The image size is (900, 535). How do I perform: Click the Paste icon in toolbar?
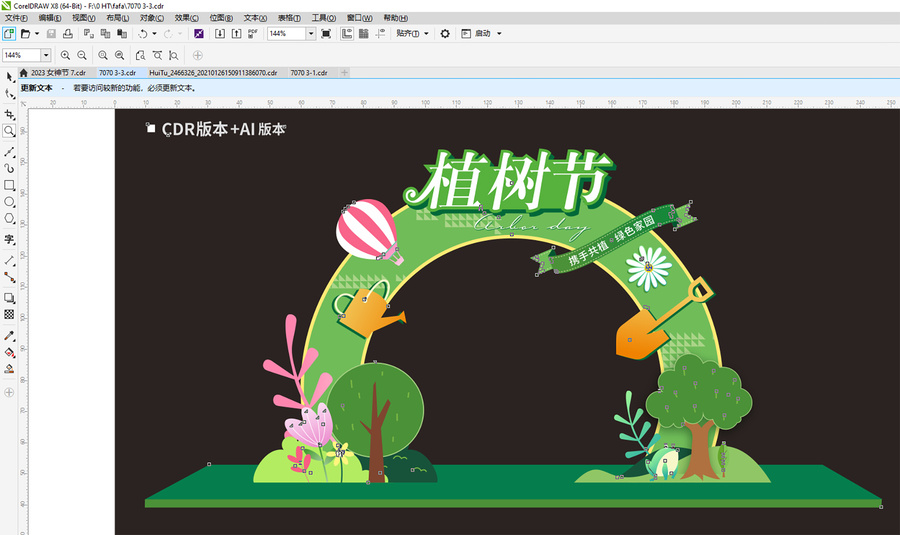click(122, 34)
